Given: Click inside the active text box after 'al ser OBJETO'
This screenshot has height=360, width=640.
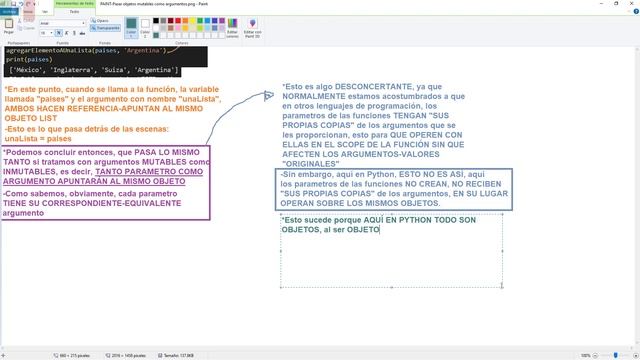Looking at the screenshot, I should click(x=380, y=230).
